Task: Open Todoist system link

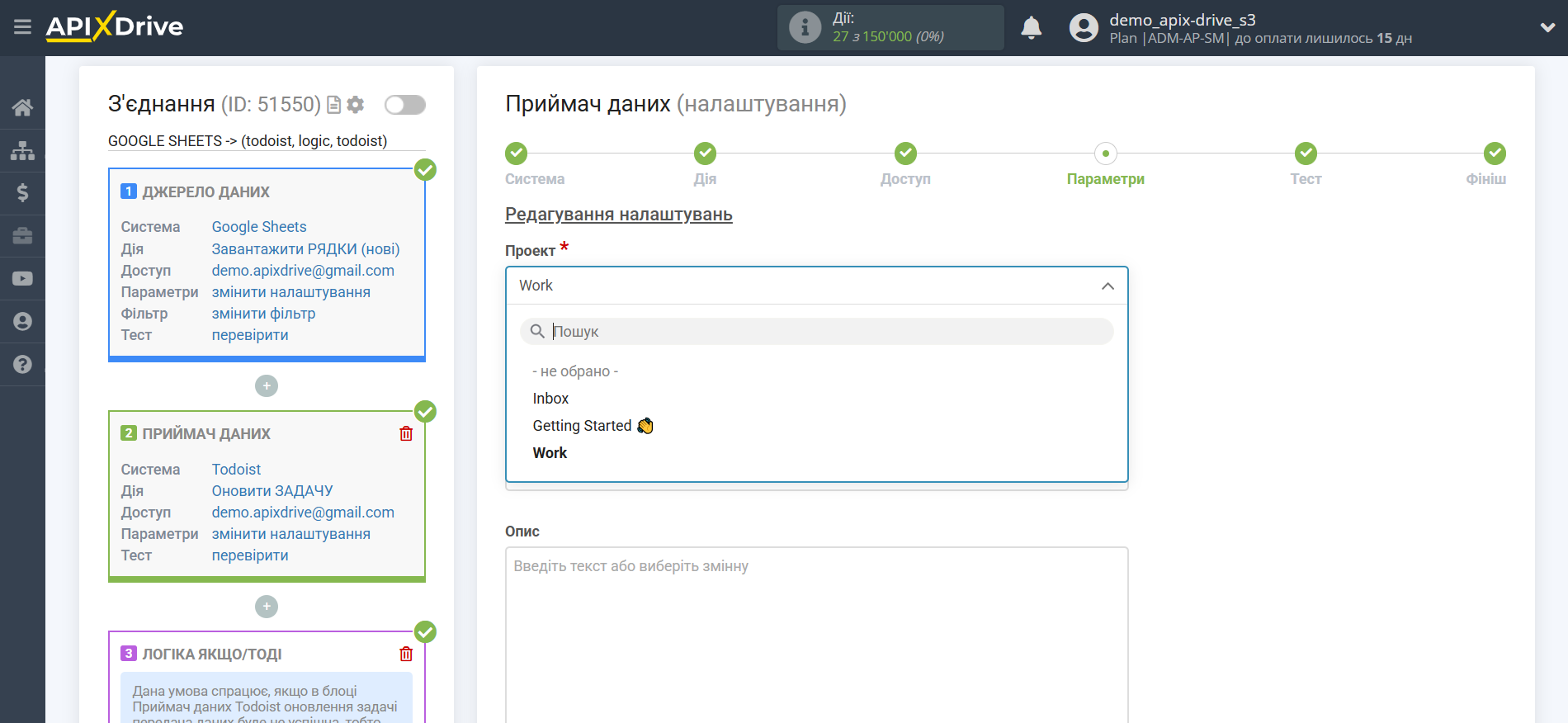Action: (x=236, y=470)
